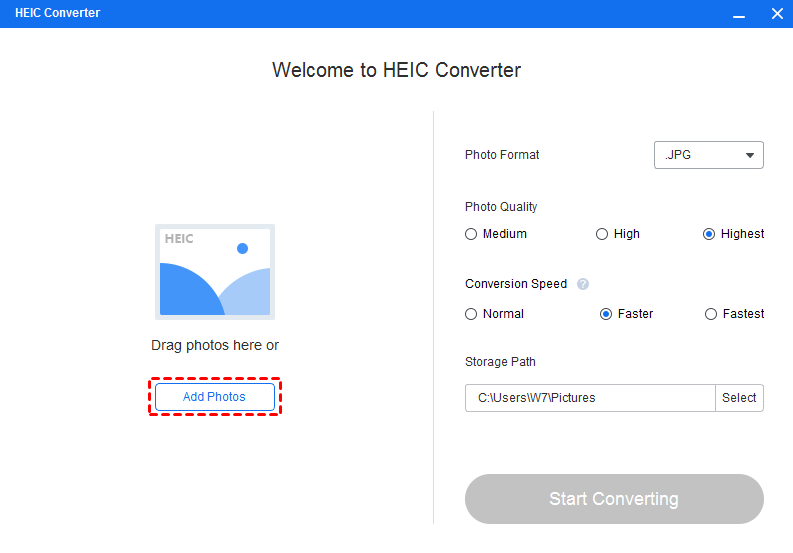Switch conversion speed to Fastest

coord(711,314)
